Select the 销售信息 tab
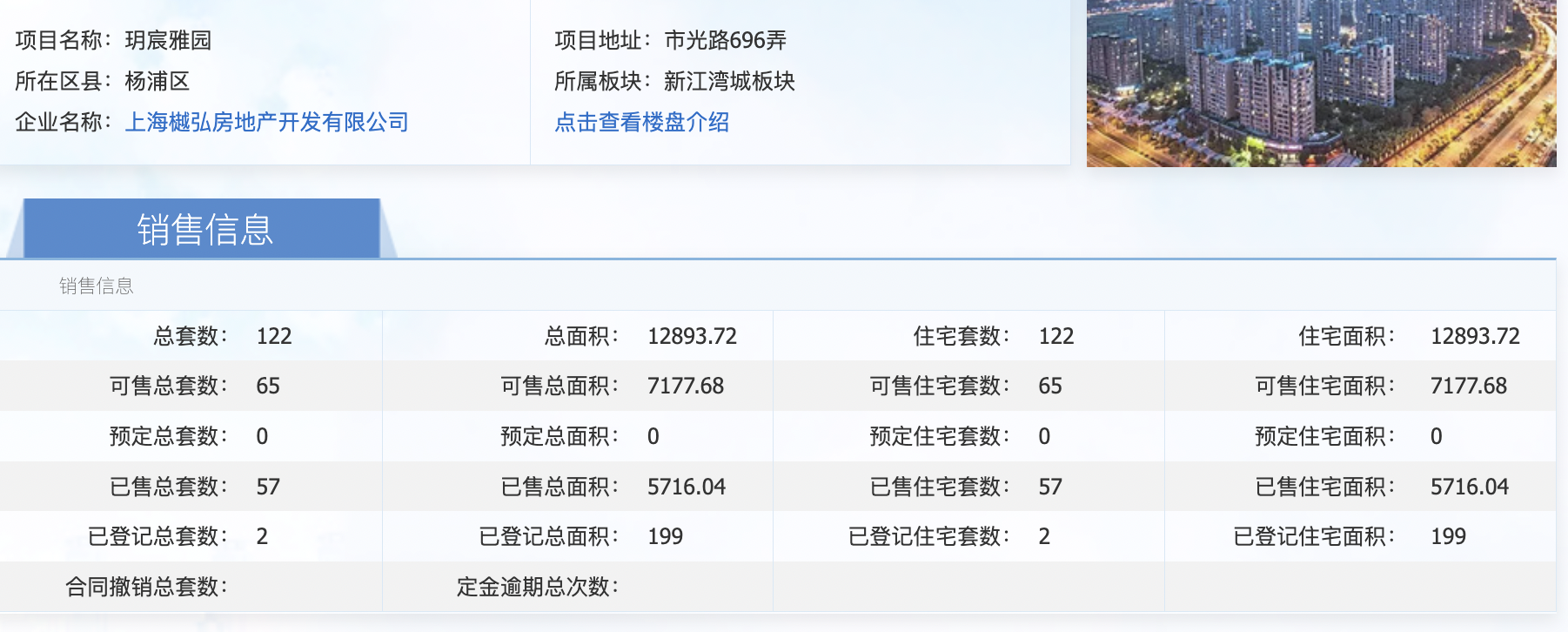 pyautogui.click(x=204, y=230)
